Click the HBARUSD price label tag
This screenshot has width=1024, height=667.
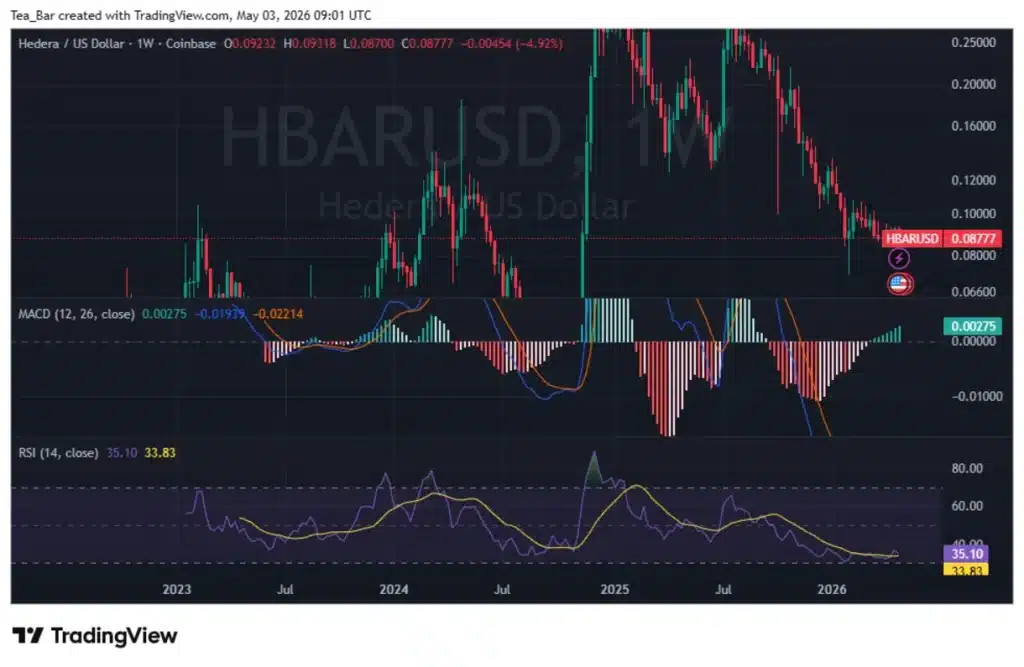[912, 238]
